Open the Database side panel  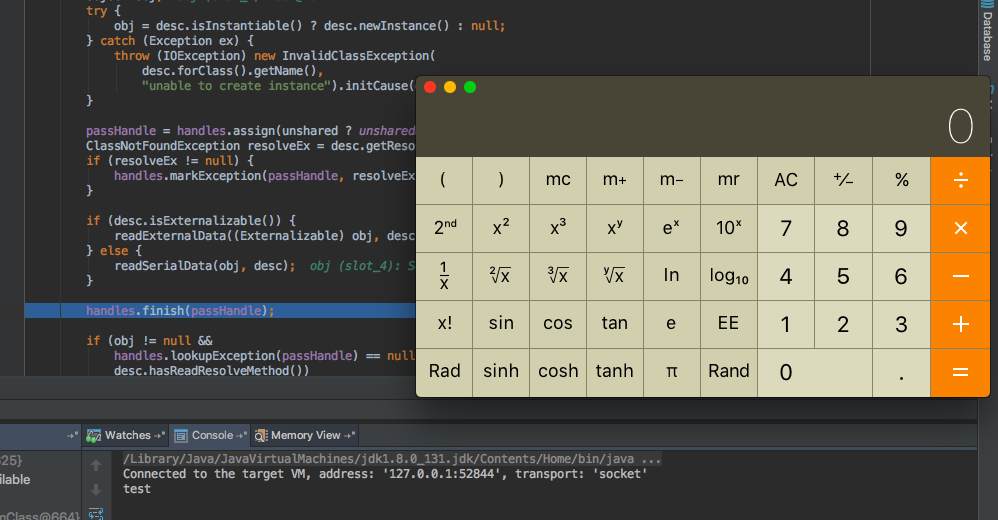987,30
